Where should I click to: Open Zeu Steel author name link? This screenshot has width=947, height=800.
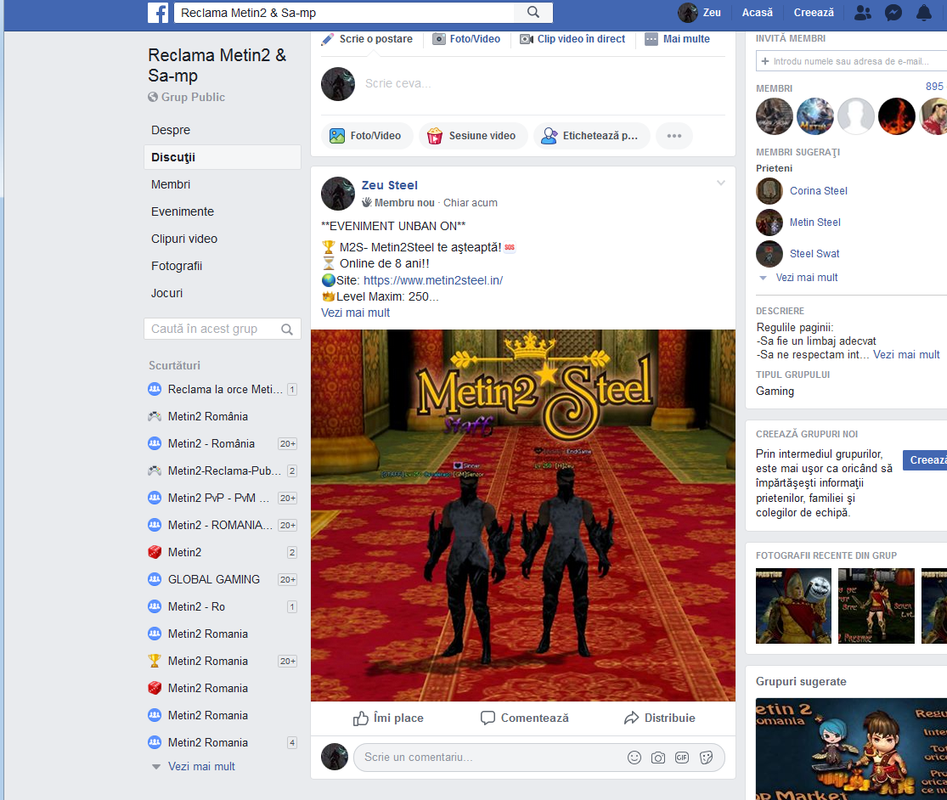[x=390, y=185]
